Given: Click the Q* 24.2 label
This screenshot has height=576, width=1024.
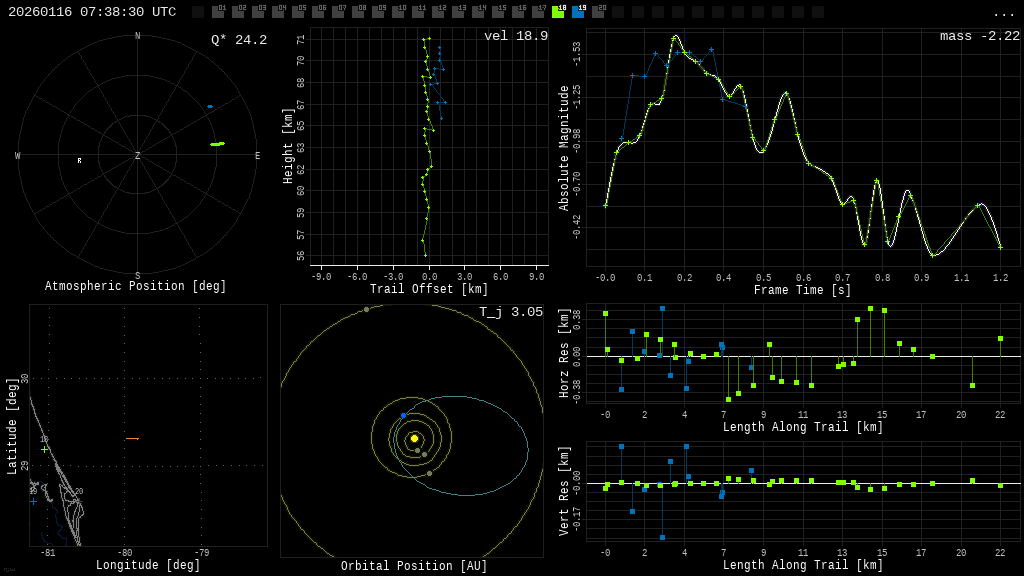Looking at the screenshot, I should point(239,40).
